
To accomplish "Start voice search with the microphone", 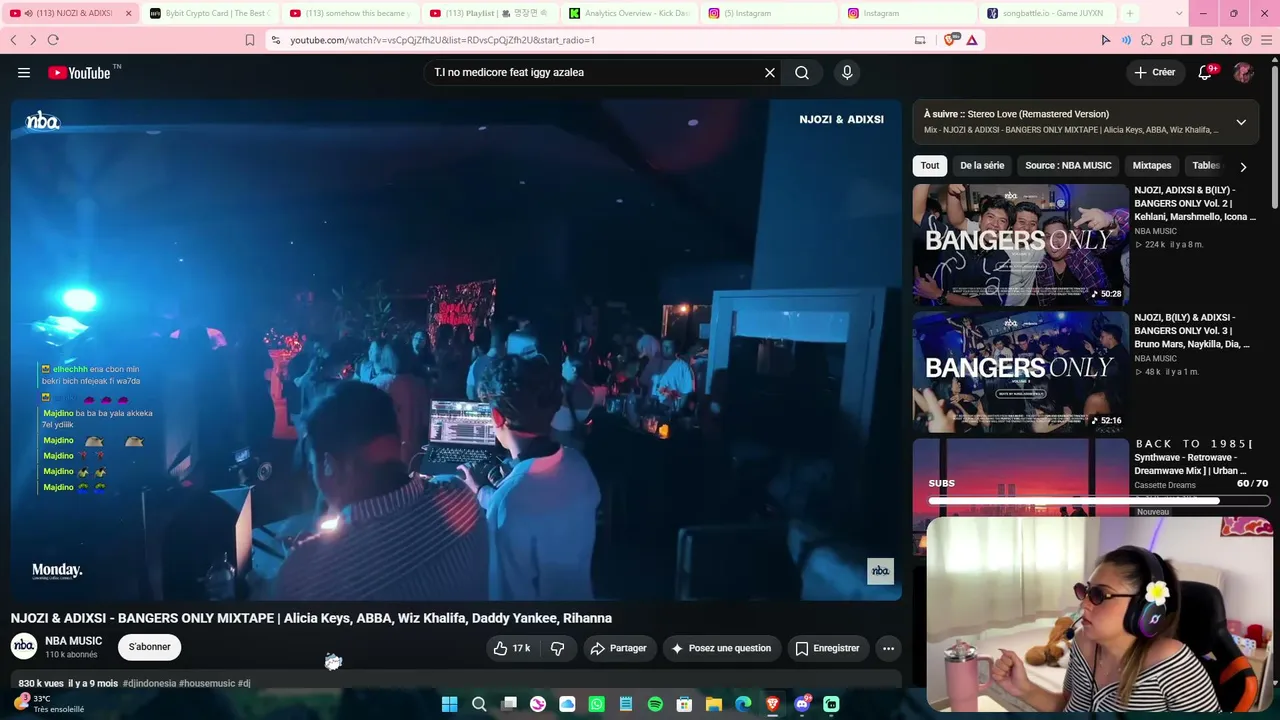I will pos(847,73).
